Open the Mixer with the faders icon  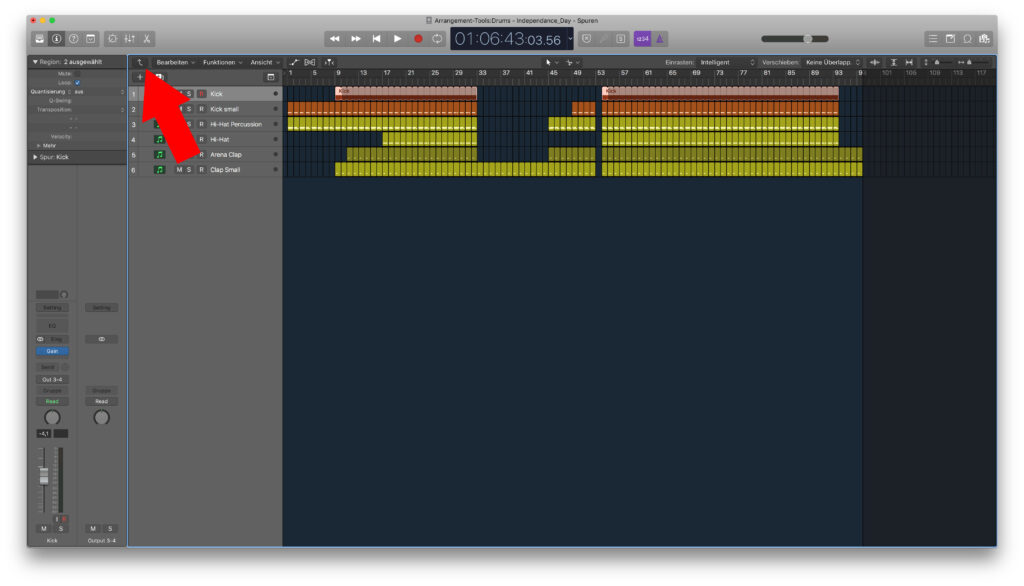[x=130, y=39]
